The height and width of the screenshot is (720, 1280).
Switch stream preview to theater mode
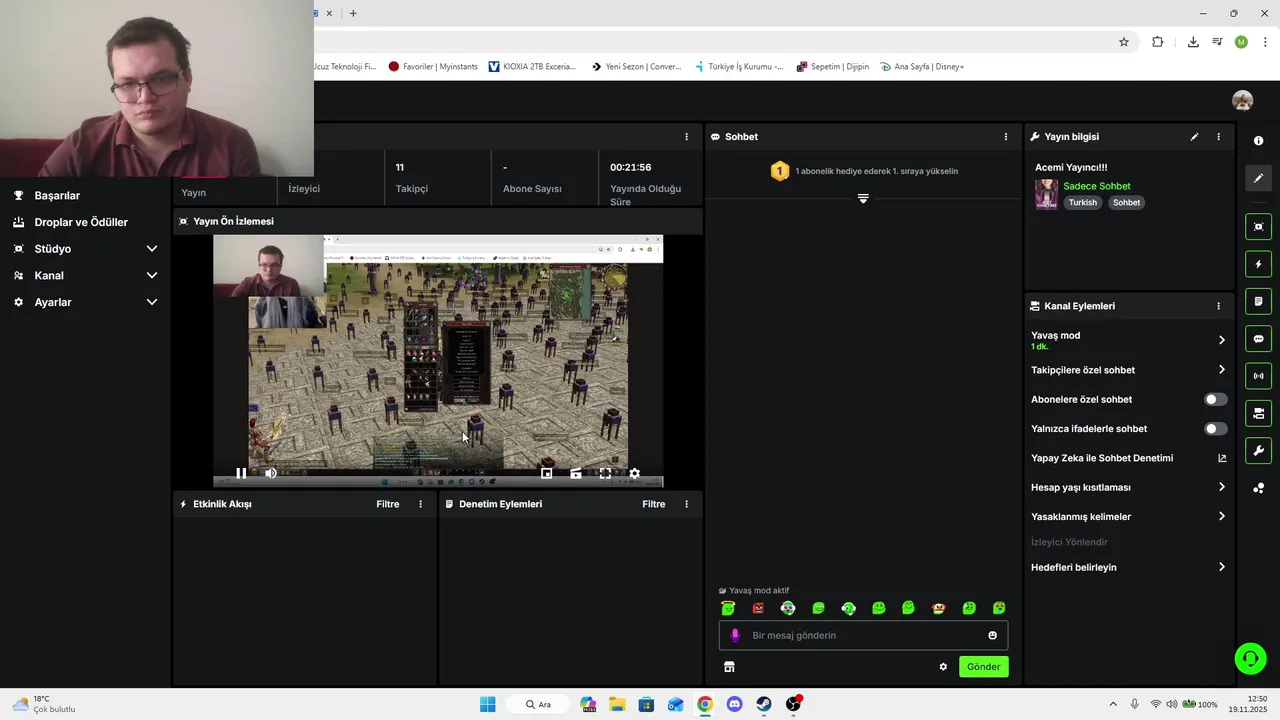tap(576, 474)
